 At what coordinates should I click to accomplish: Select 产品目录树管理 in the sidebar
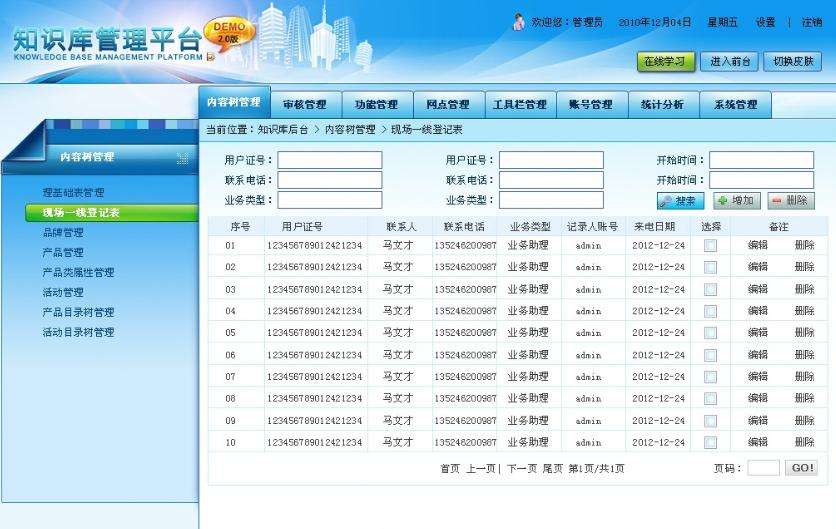(x=78, y=312)
